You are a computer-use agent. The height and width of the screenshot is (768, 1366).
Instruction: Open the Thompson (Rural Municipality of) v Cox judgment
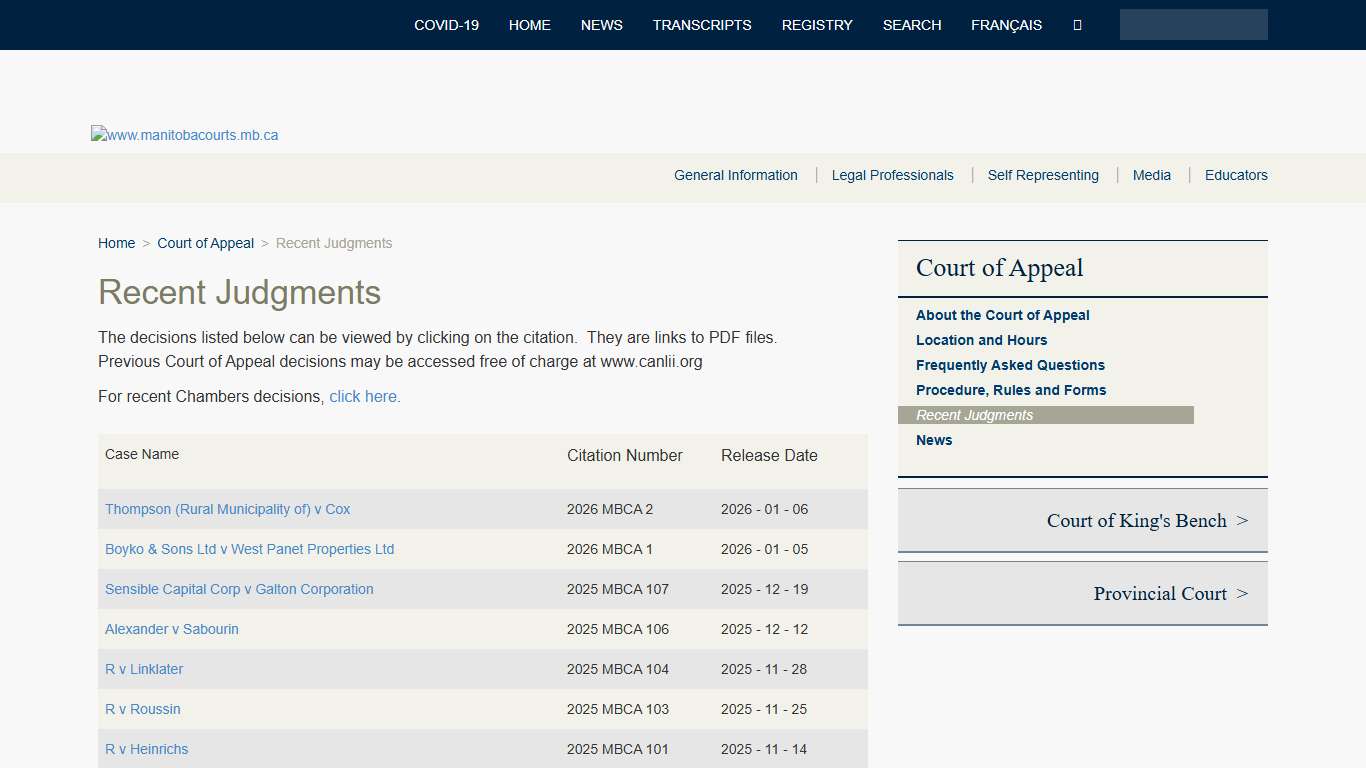coord(227,509)
